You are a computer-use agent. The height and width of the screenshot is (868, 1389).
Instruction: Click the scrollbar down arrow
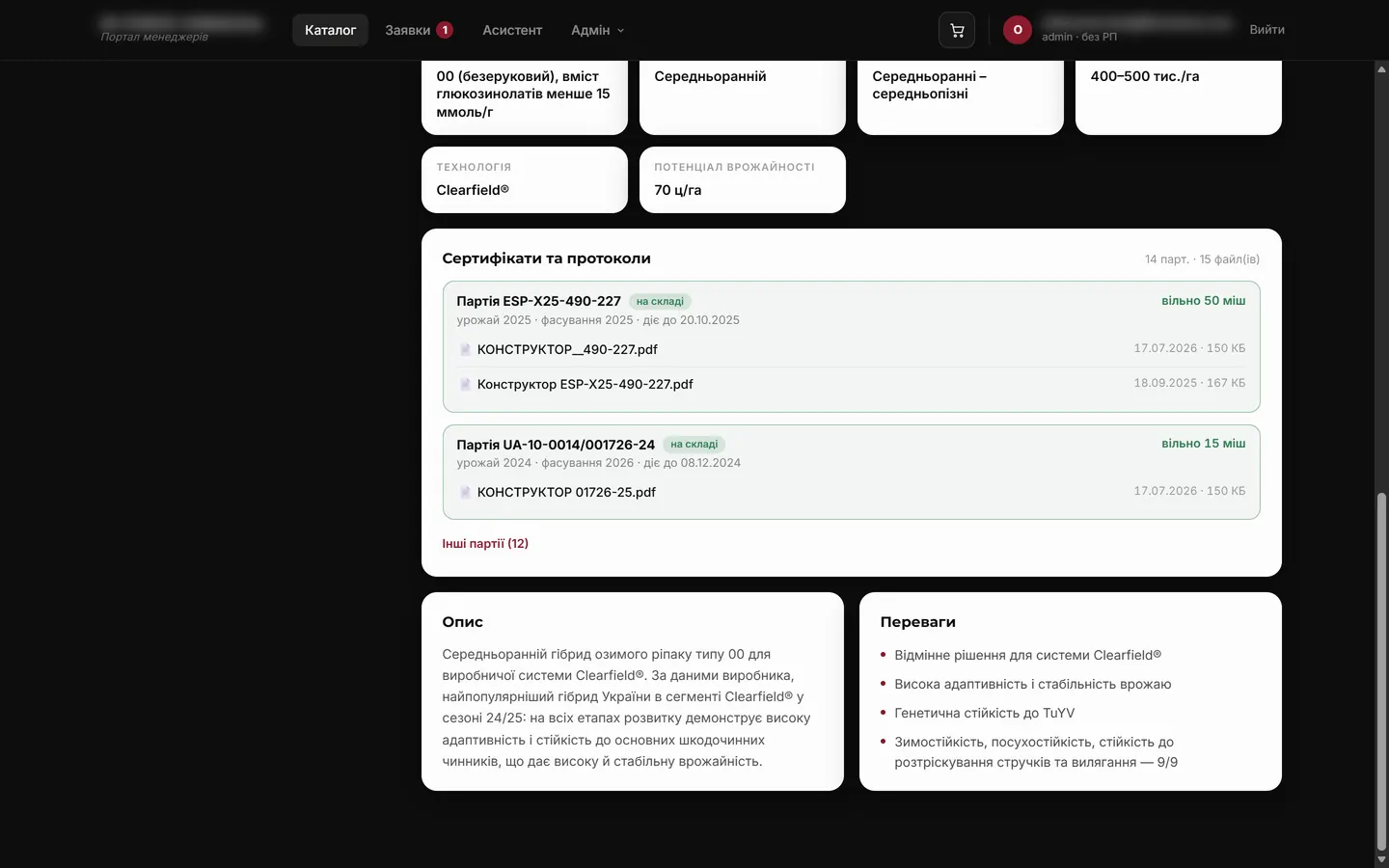pos(1381,859)
